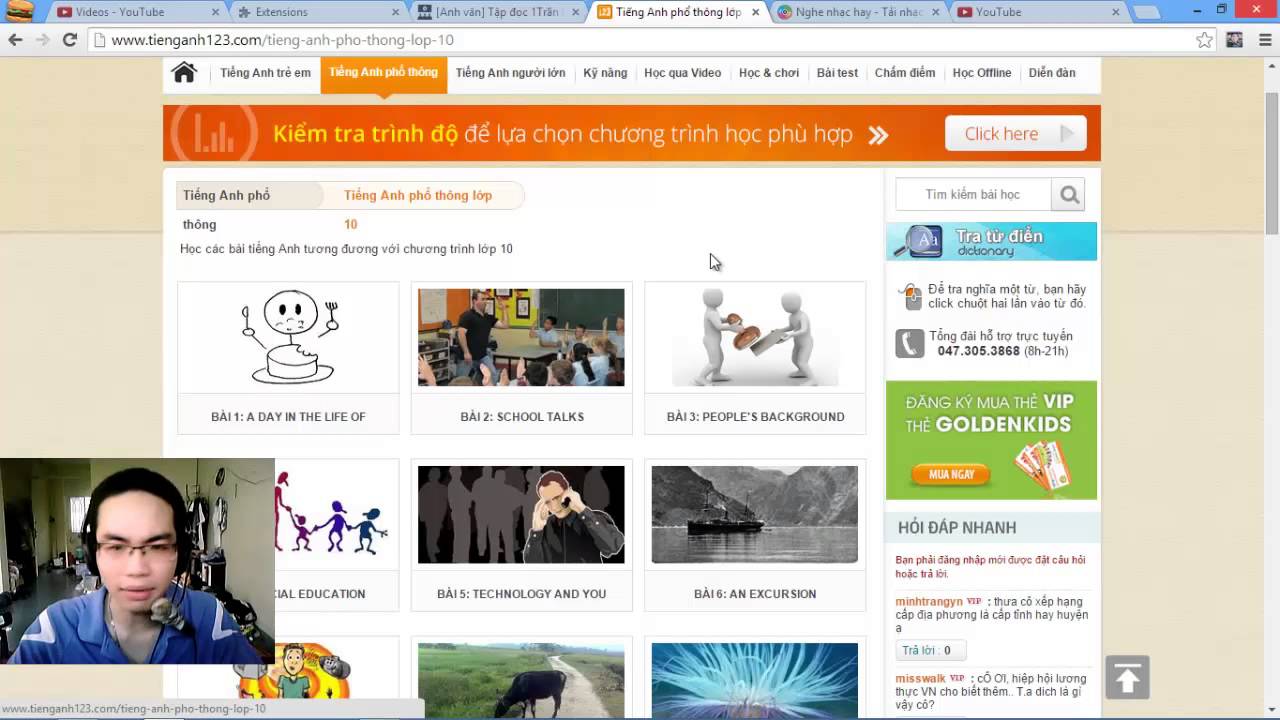Click the browser forward arrow
This screenshot has width=1280, height=720.
click(x=42, y=40)
